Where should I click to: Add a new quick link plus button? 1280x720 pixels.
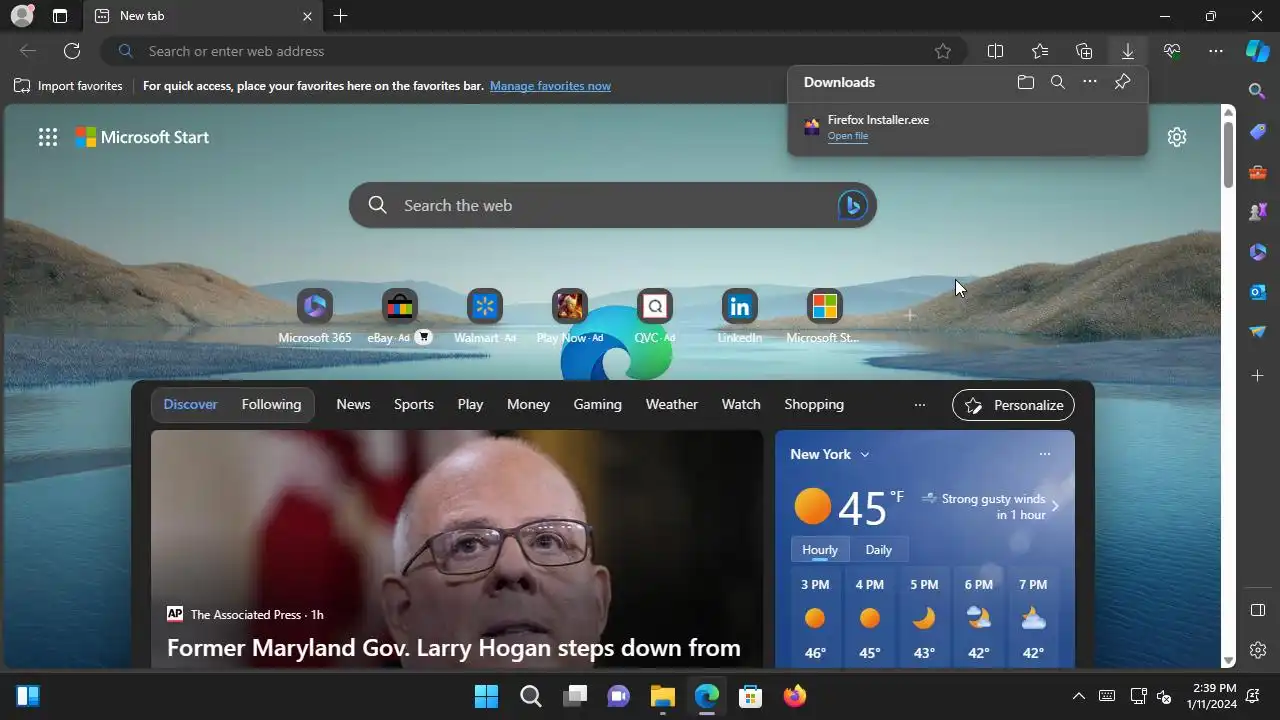coord(910,316)
